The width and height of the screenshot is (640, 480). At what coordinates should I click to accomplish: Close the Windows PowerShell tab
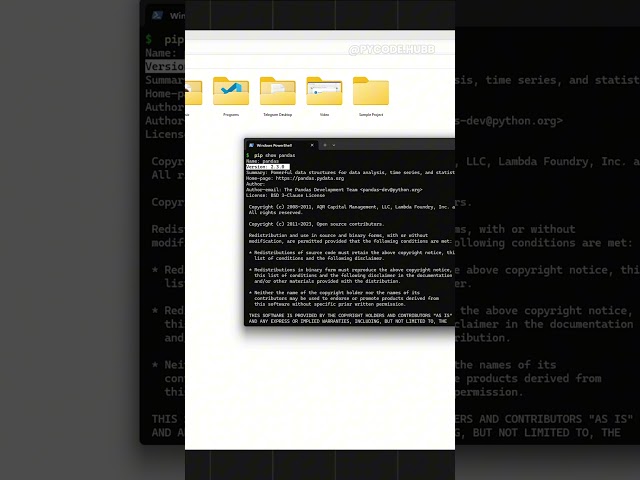tap(312, 145)
